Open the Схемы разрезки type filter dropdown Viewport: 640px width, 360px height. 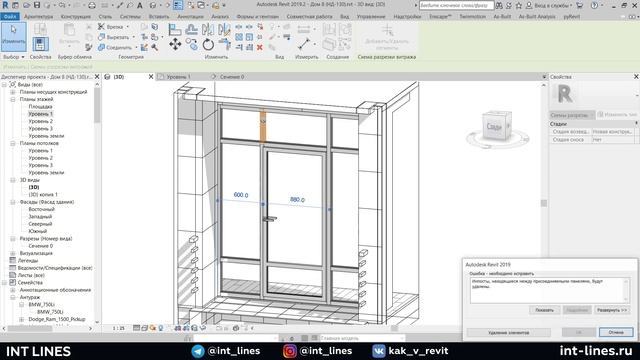point(571,115)
